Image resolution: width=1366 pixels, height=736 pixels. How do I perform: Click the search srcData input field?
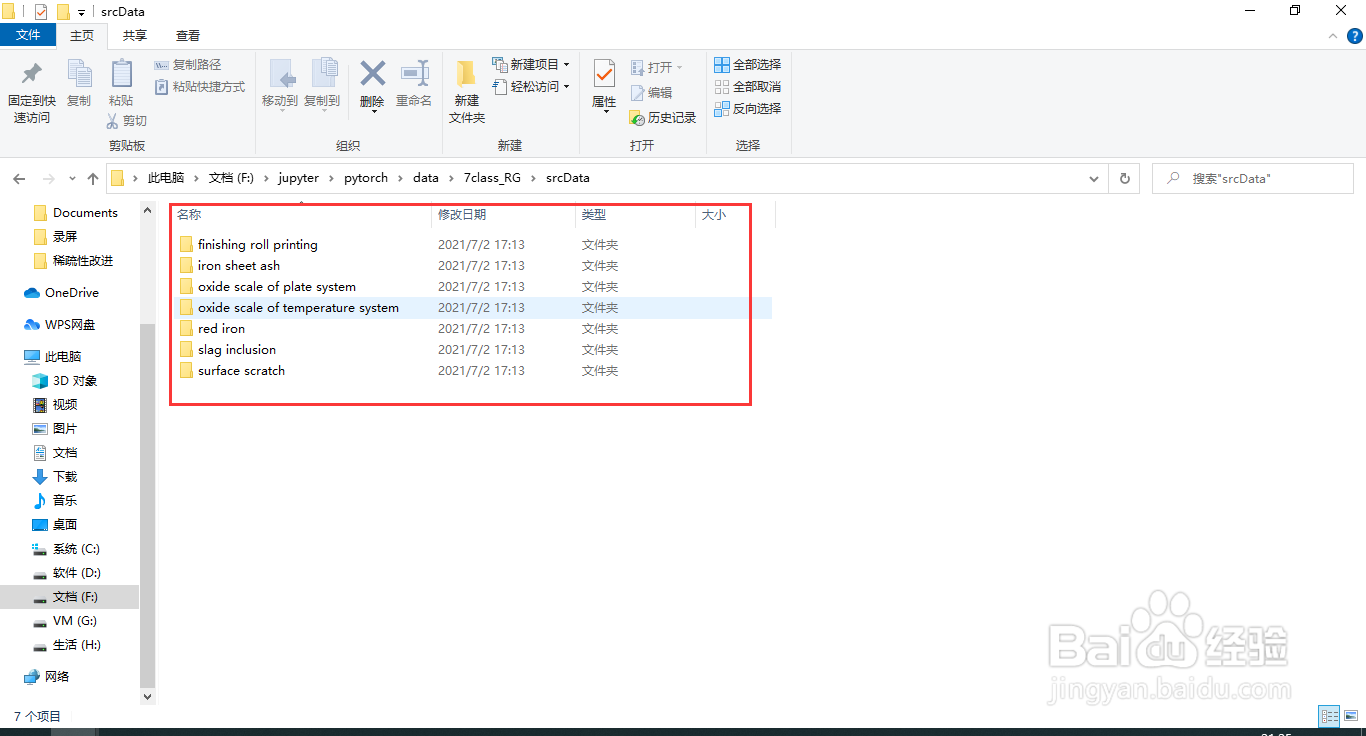click(x=1253, y=178)
